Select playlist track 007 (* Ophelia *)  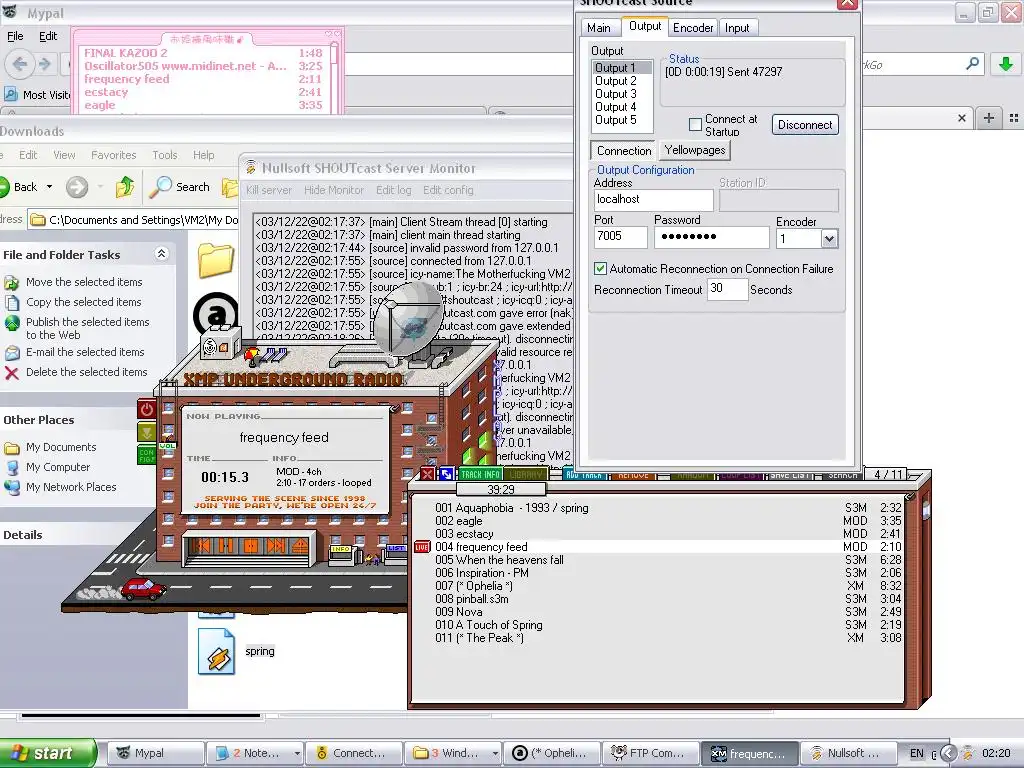pyautogui.click(x=667, y=586)
